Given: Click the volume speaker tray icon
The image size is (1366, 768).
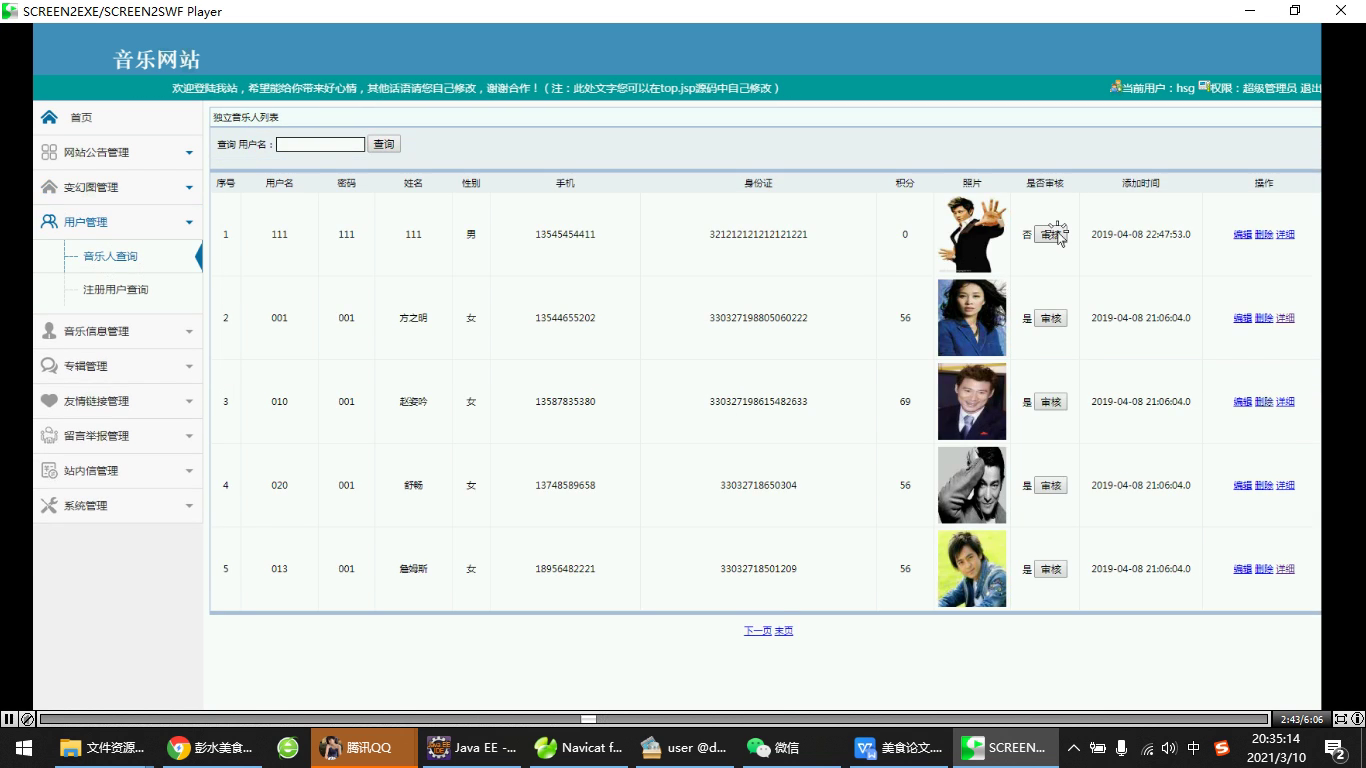Looking at the screenshot, I should 1169,748.
